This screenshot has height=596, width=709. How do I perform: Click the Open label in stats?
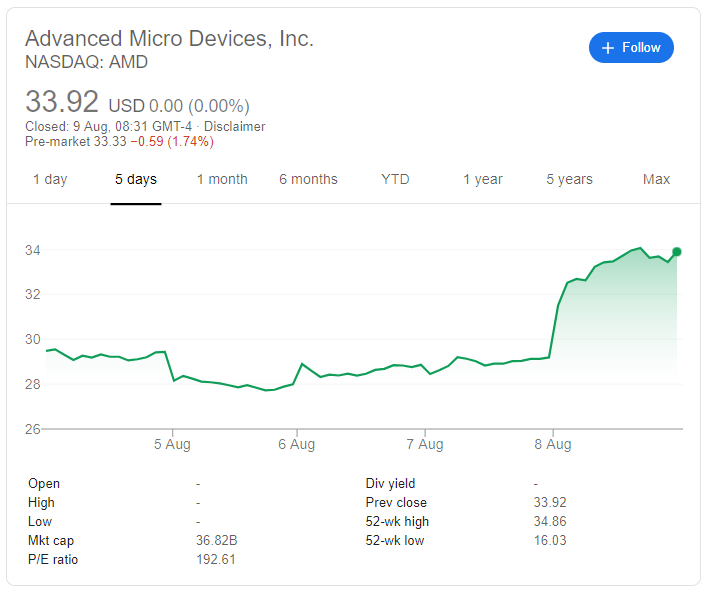(44, 483)
